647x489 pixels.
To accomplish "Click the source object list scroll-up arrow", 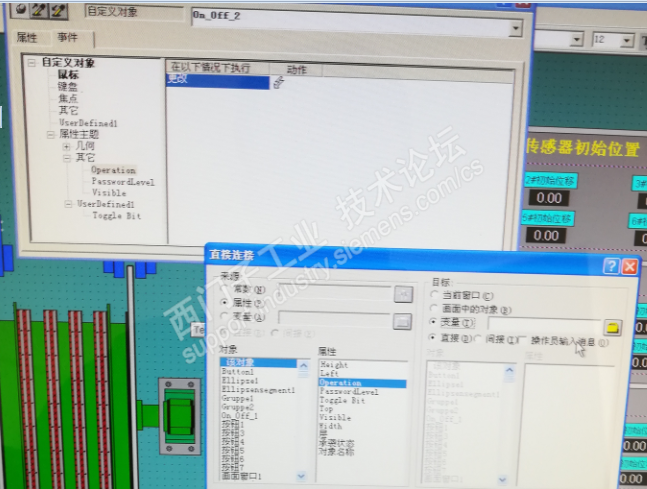I will coord(304,365).
